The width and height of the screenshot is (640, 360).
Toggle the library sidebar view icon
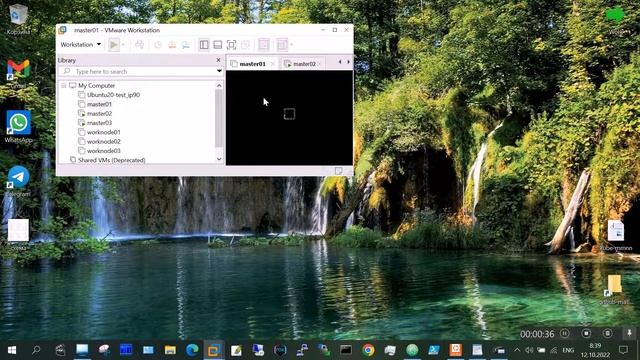coord(204,44)
